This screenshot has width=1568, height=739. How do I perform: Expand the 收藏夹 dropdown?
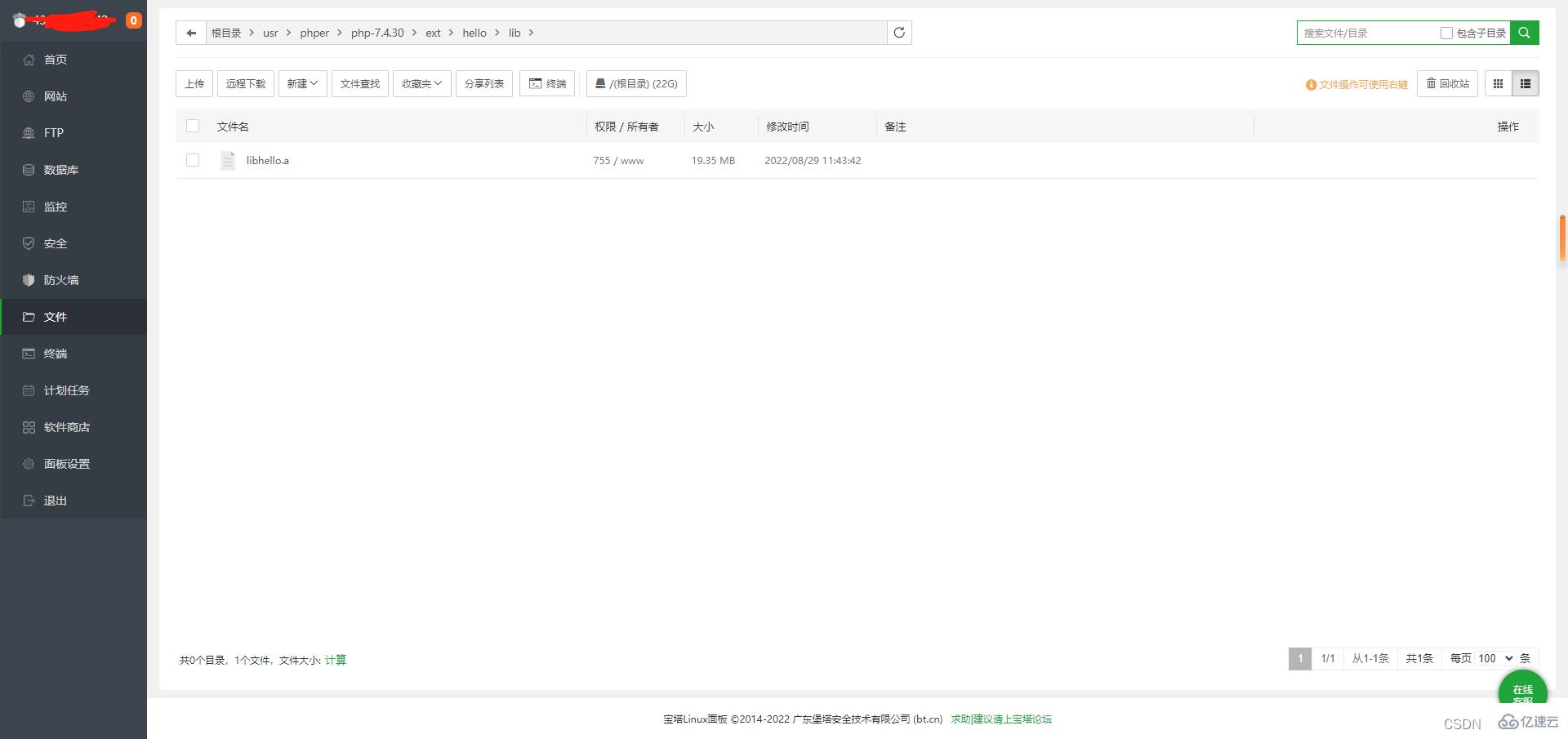tap(421, 83)
